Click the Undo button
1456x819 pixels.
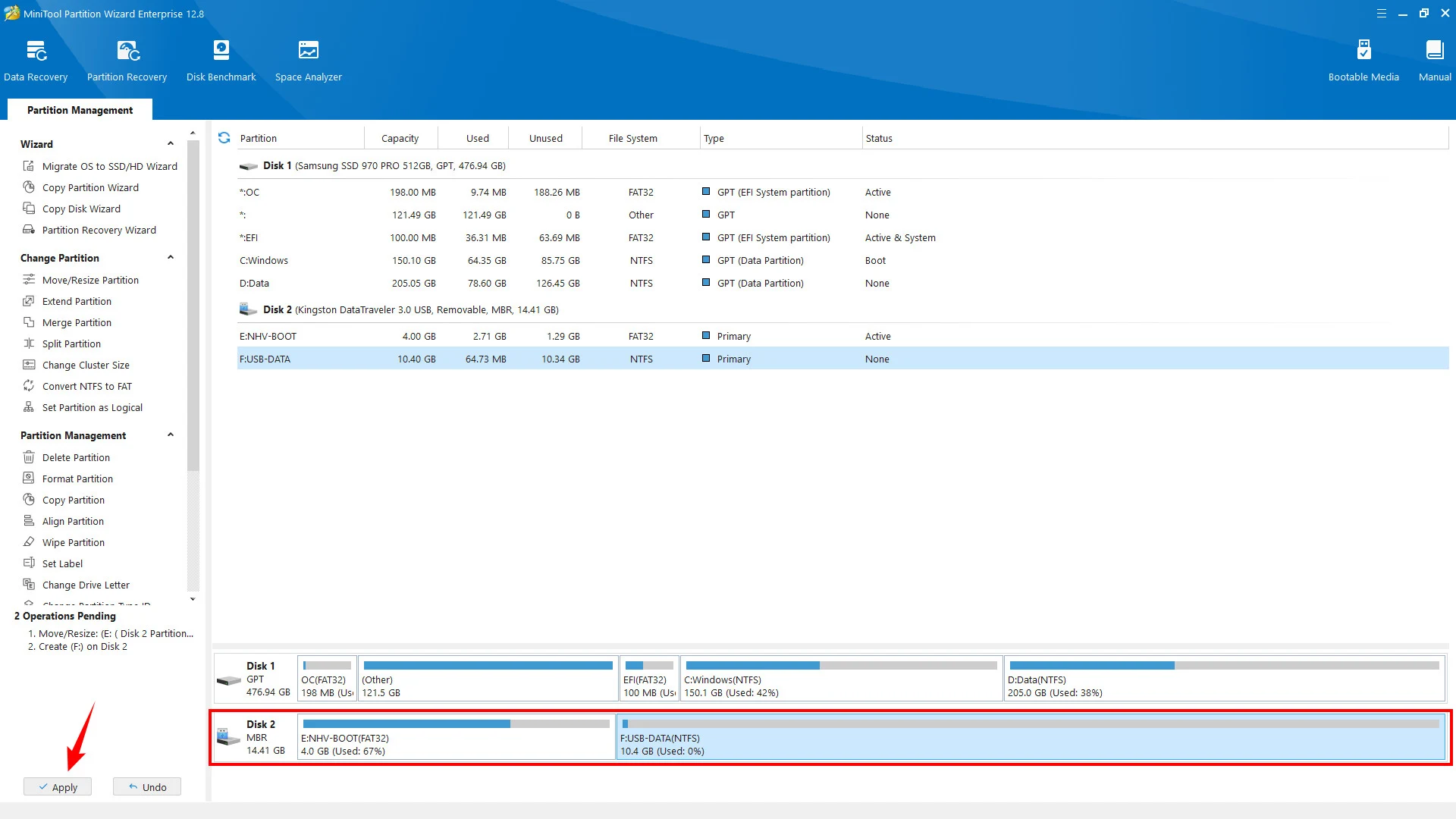click(147, 787)
